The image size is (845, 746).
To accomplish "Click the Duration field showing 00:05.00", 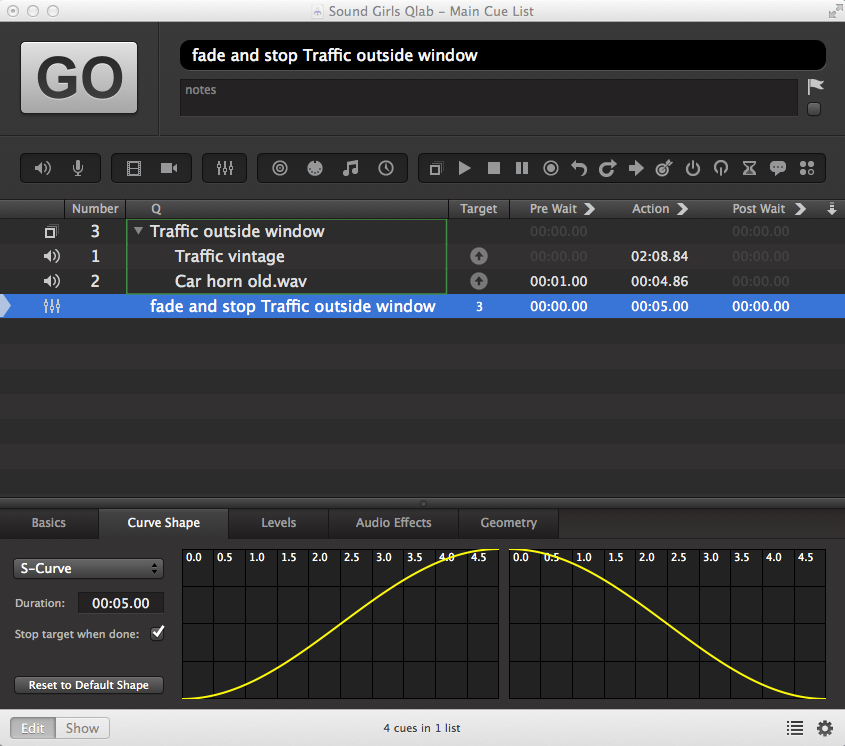I will (x=120, y=603).
